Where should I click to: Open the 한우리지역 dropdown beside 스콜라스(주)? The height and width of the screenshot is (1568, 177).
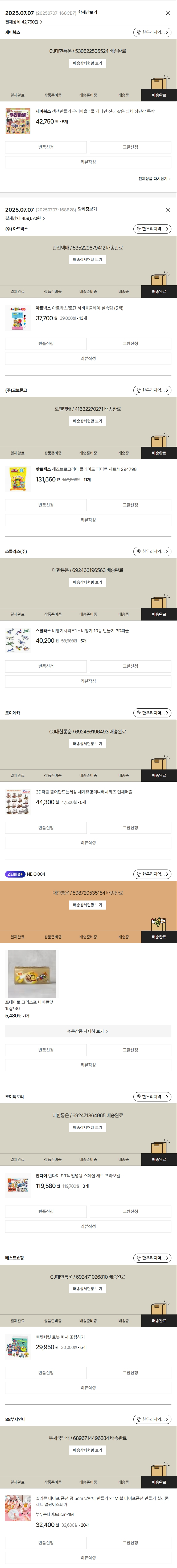click(152, 551)
